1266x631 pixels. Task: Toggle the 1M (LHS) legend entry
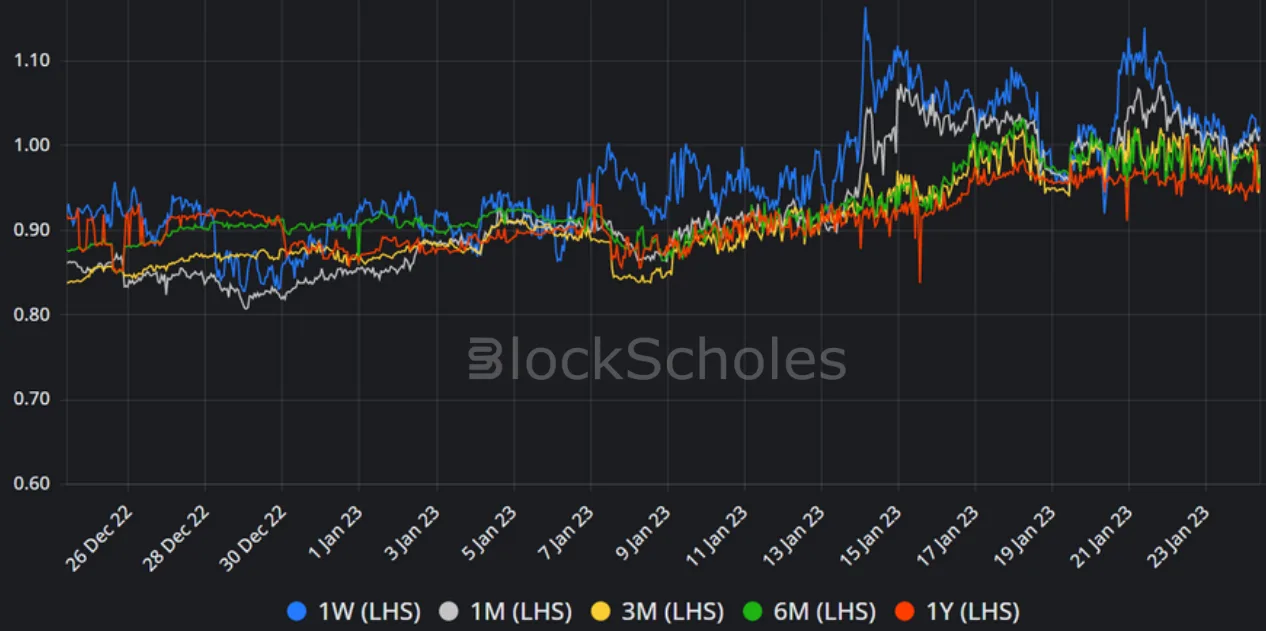(x=504, y=610)
